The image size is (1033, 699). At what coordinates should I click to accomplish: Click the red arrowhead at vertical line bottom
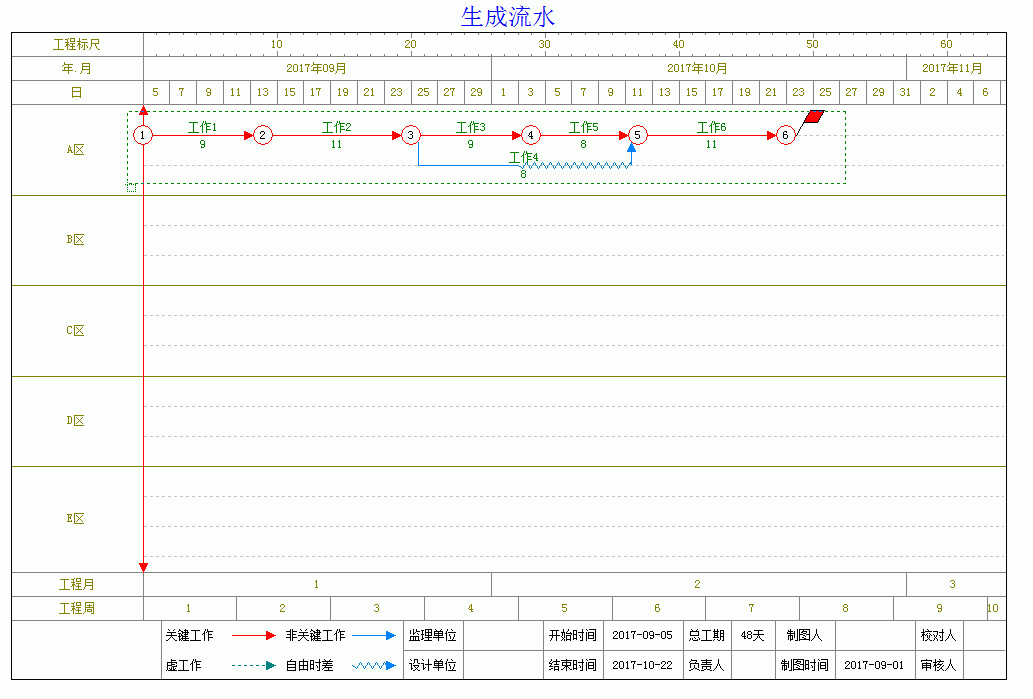[x=144, y=567]
